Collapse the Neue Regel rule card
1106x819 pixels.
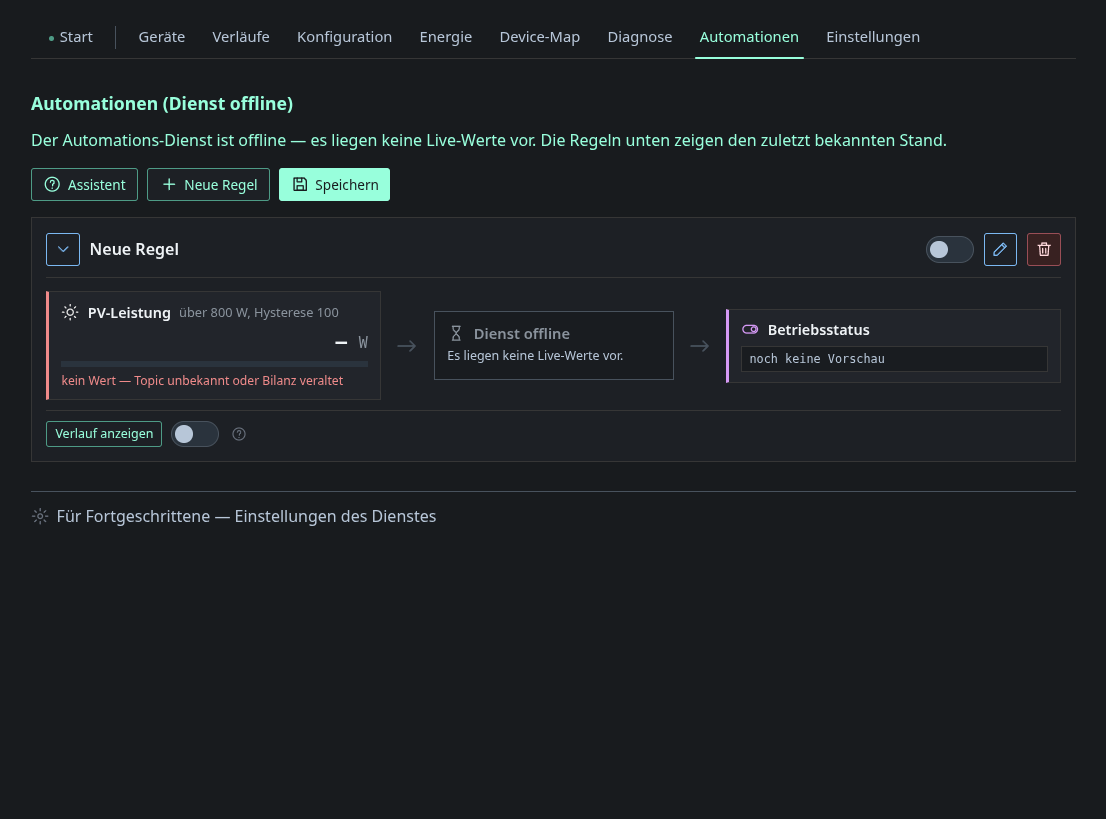tap(63, 250)
